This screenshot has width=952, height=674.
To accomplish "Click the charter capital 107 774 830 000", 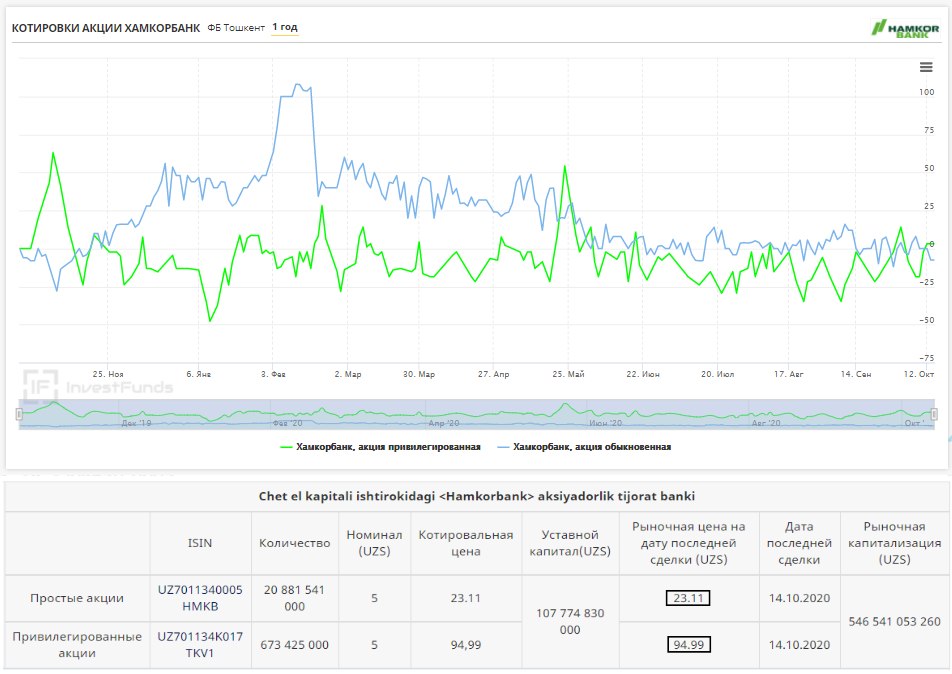I will click(x=570, y=621).
